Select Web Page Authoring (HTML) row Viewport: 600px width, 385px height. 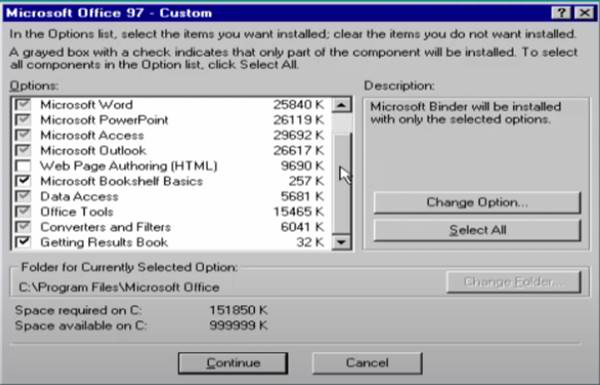click(x=171, y=166)
